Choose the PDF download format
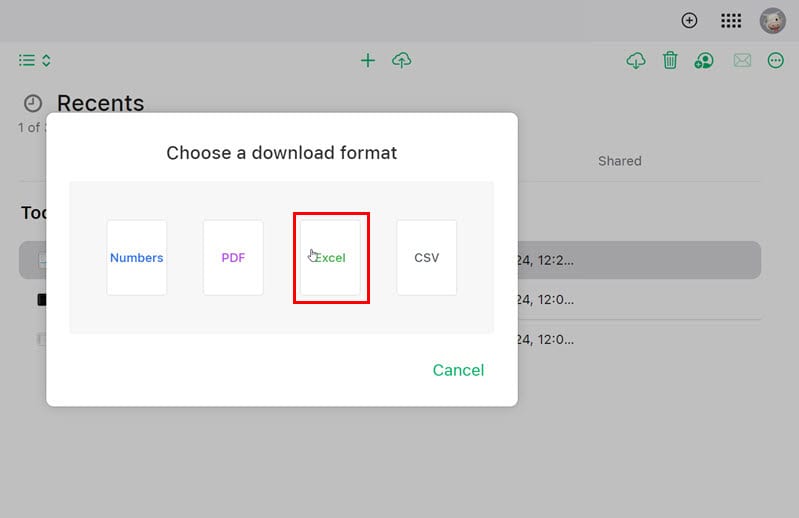The image size is (799, 518). pos(233,258)
